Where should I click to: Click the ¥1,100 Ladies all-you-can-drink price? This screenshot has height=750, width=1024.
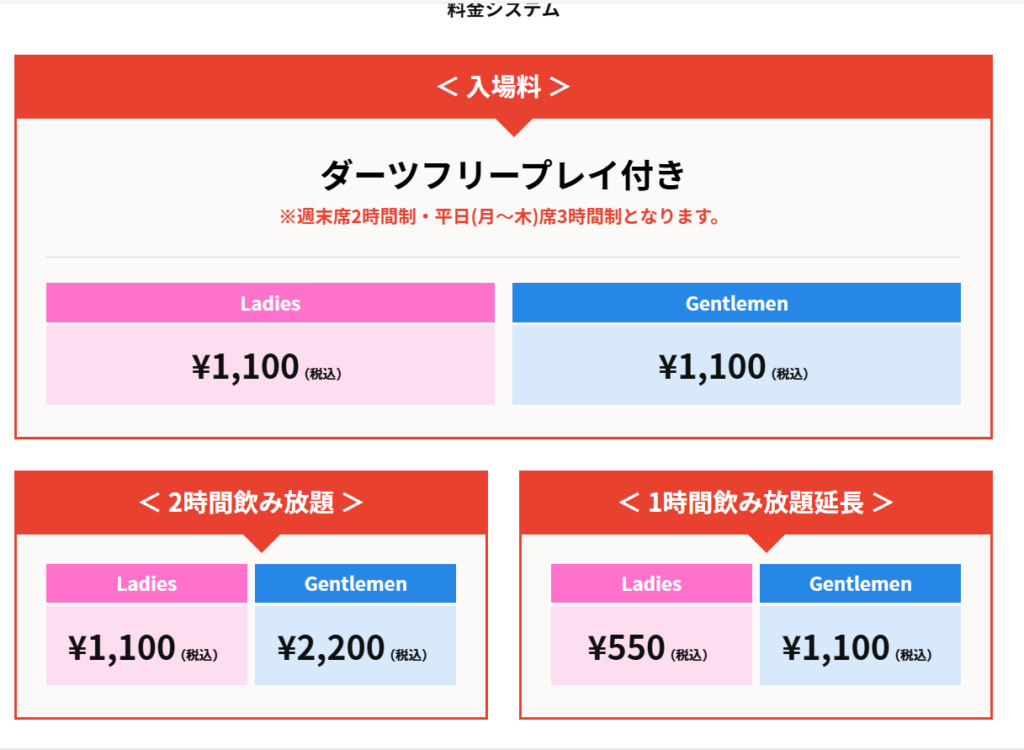(x=143, y=647)
